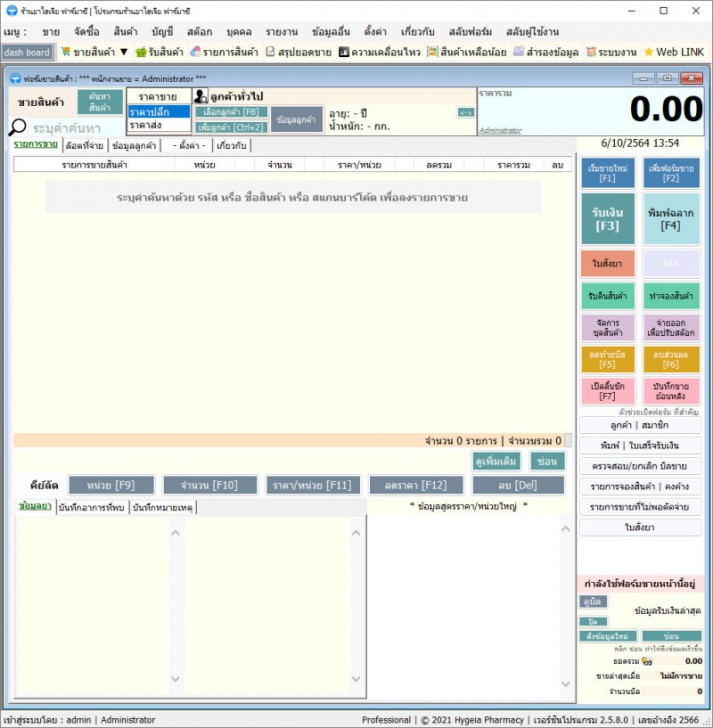Image resolution: width=713 pixels, height=728 pixels.
Task: Open the ตั้งค่า menu in menu bar
Action: click(x=375, y=32)
